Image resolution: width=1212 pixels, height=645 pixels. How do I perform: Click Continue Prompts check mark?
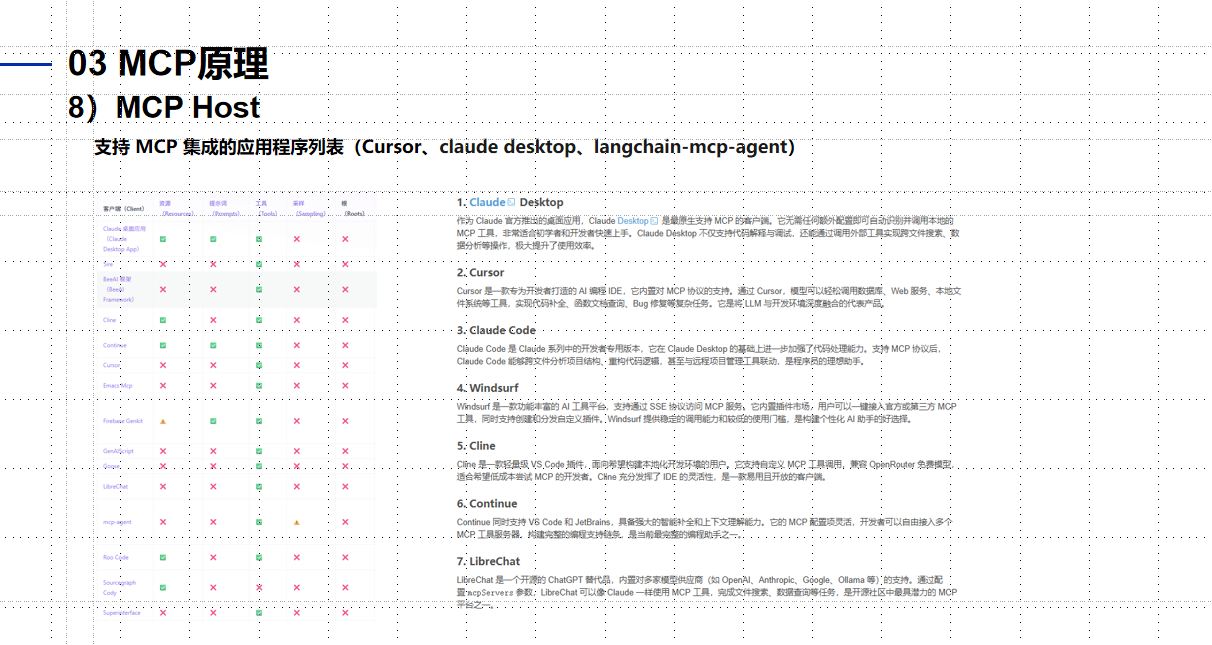click(x=213, y=345)
